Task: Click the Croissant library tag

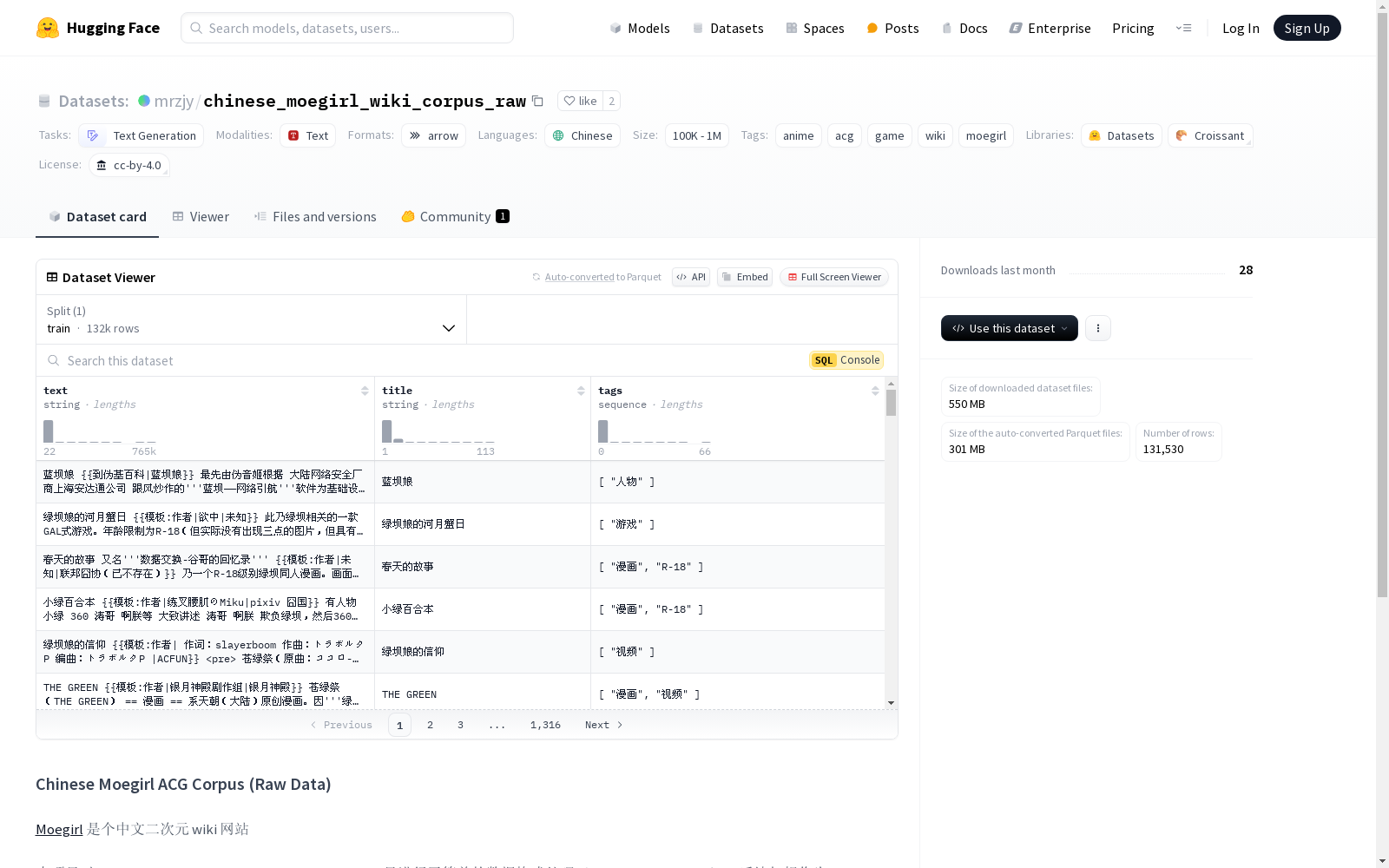Action: click(1209, 135)
